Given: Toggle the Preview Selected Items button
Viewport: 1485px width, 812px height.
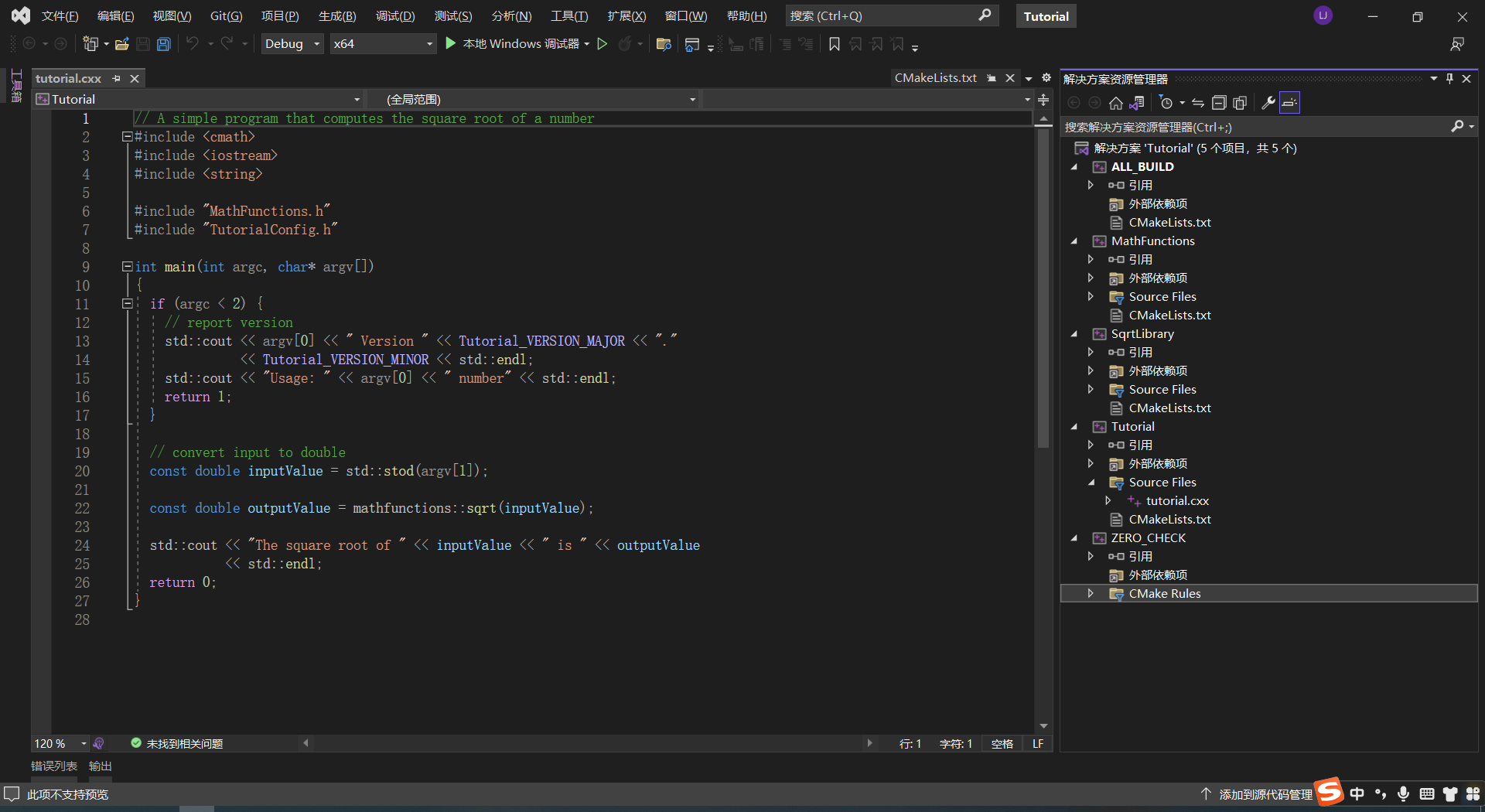Looking at the screenshot, I should coord(1289,103).
